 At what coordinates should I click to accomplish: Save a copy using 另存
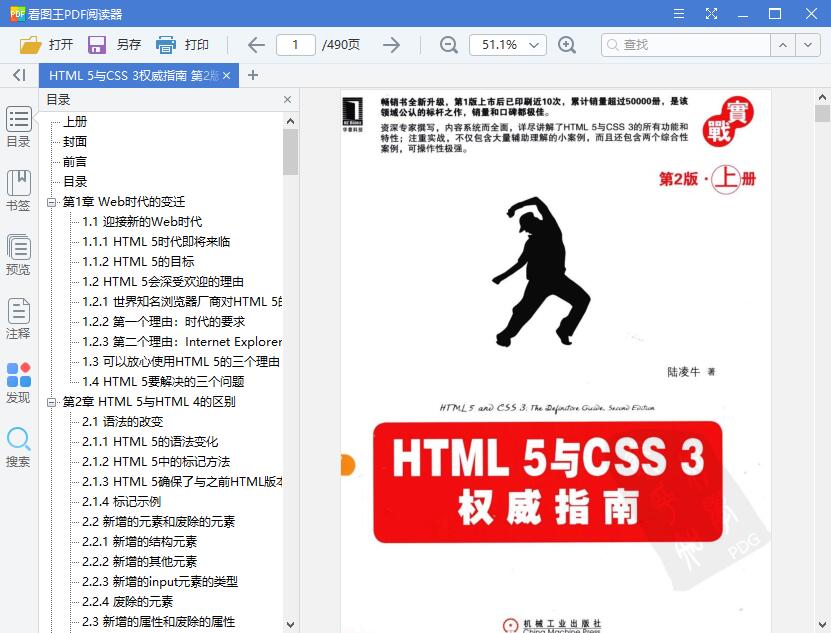click(x=114, y=45)
